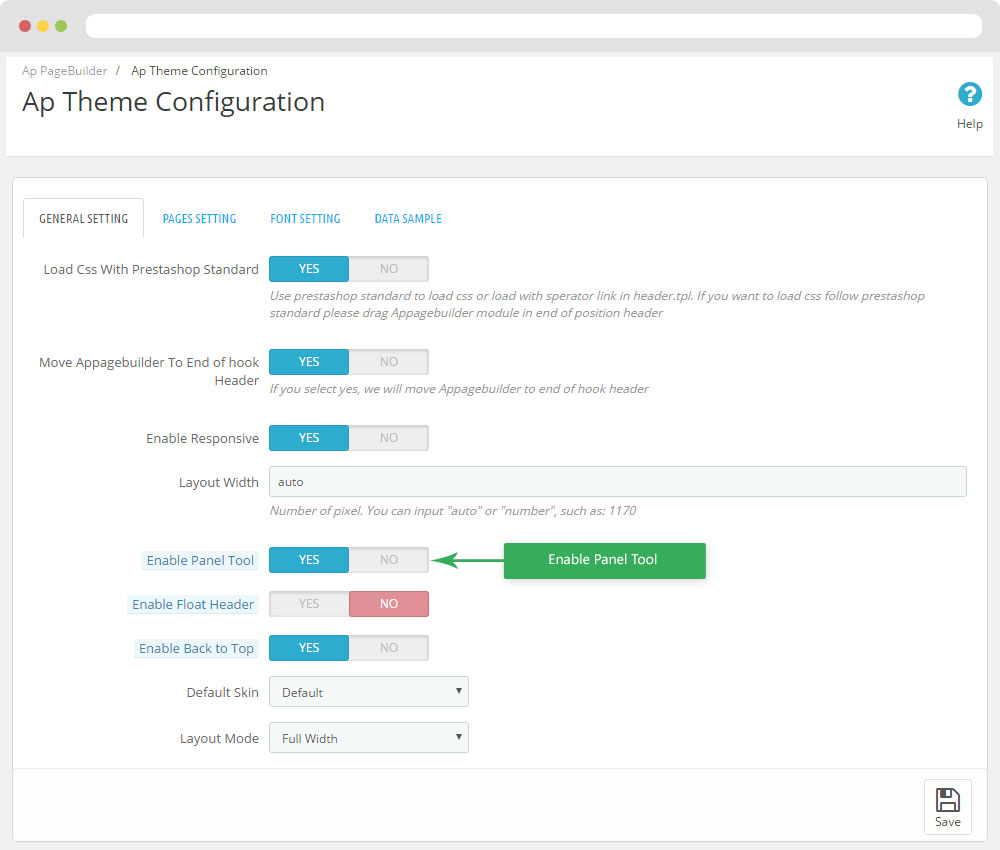Open the Font Setting tab
This screenshot has width=1000, height=850.
[305, 219]
